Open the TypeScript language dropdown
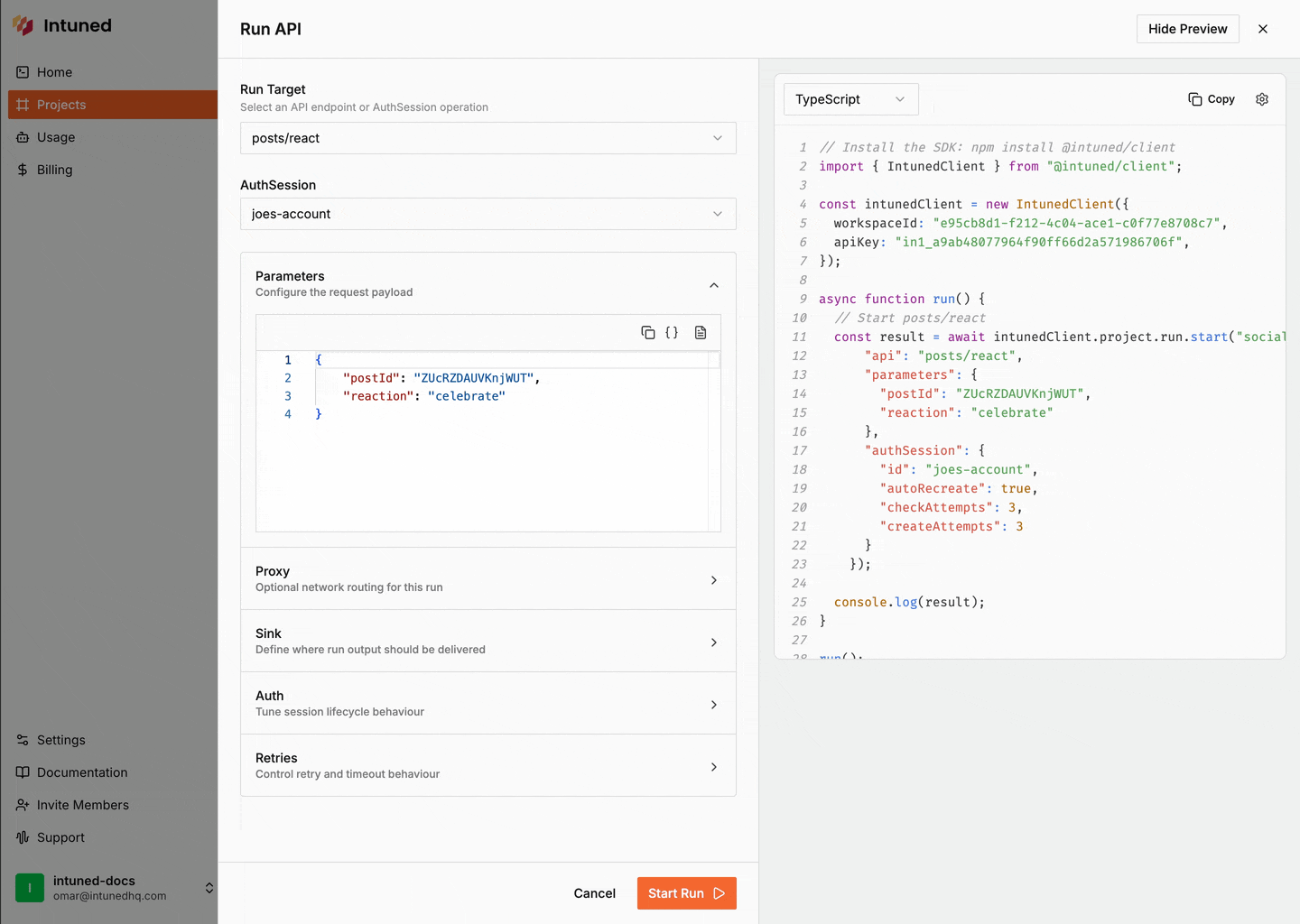Screen dimensions: 1300x924 (851, 99)
